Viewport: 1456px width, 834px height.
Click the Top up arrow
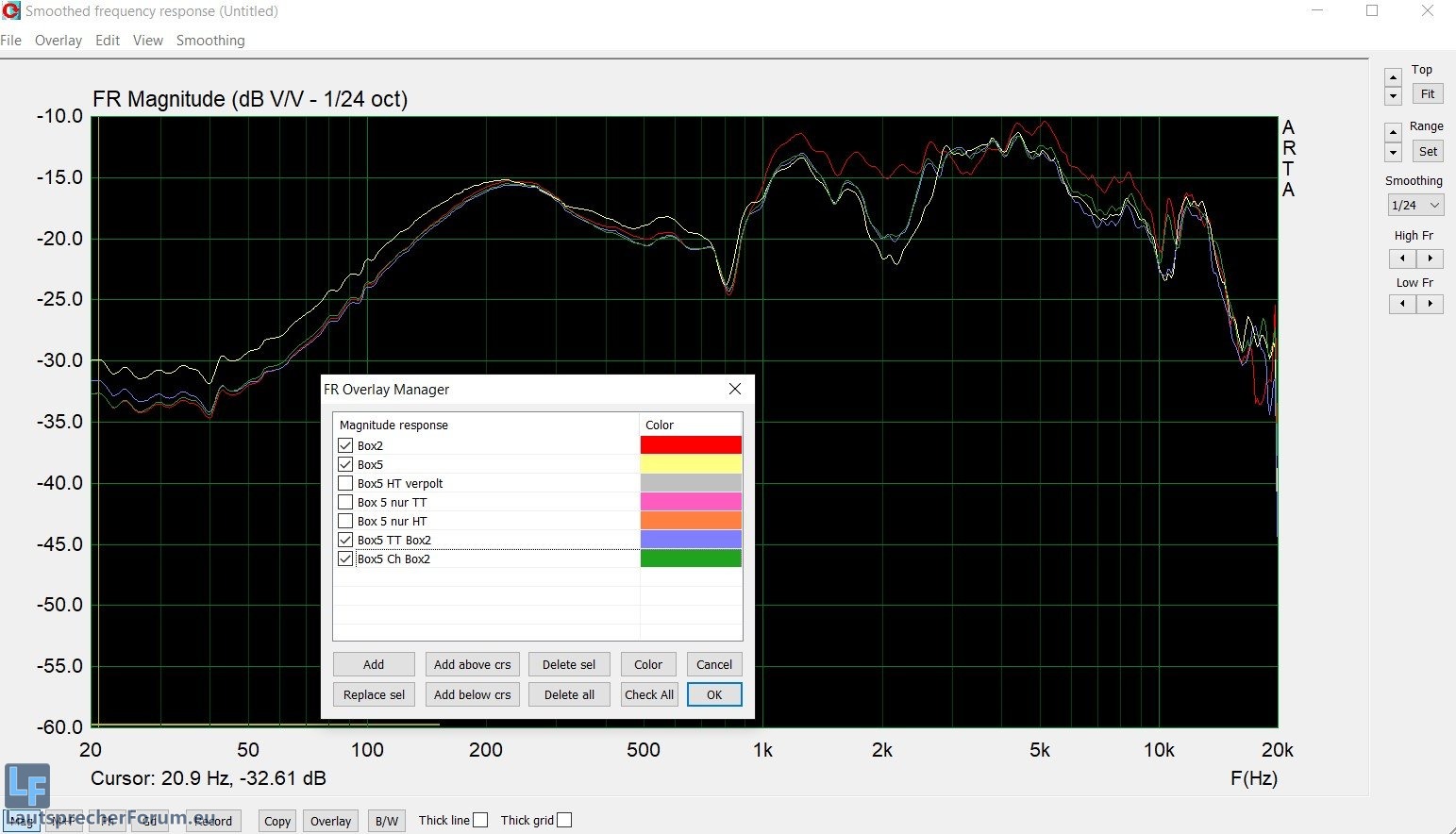1393,77
